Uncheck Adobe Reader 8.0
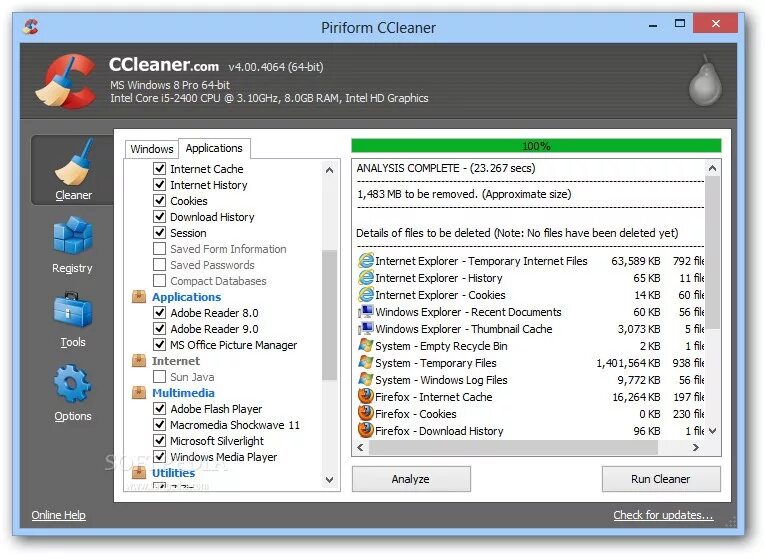The width and height of the screenshot is (765, 556). (160, 312)
